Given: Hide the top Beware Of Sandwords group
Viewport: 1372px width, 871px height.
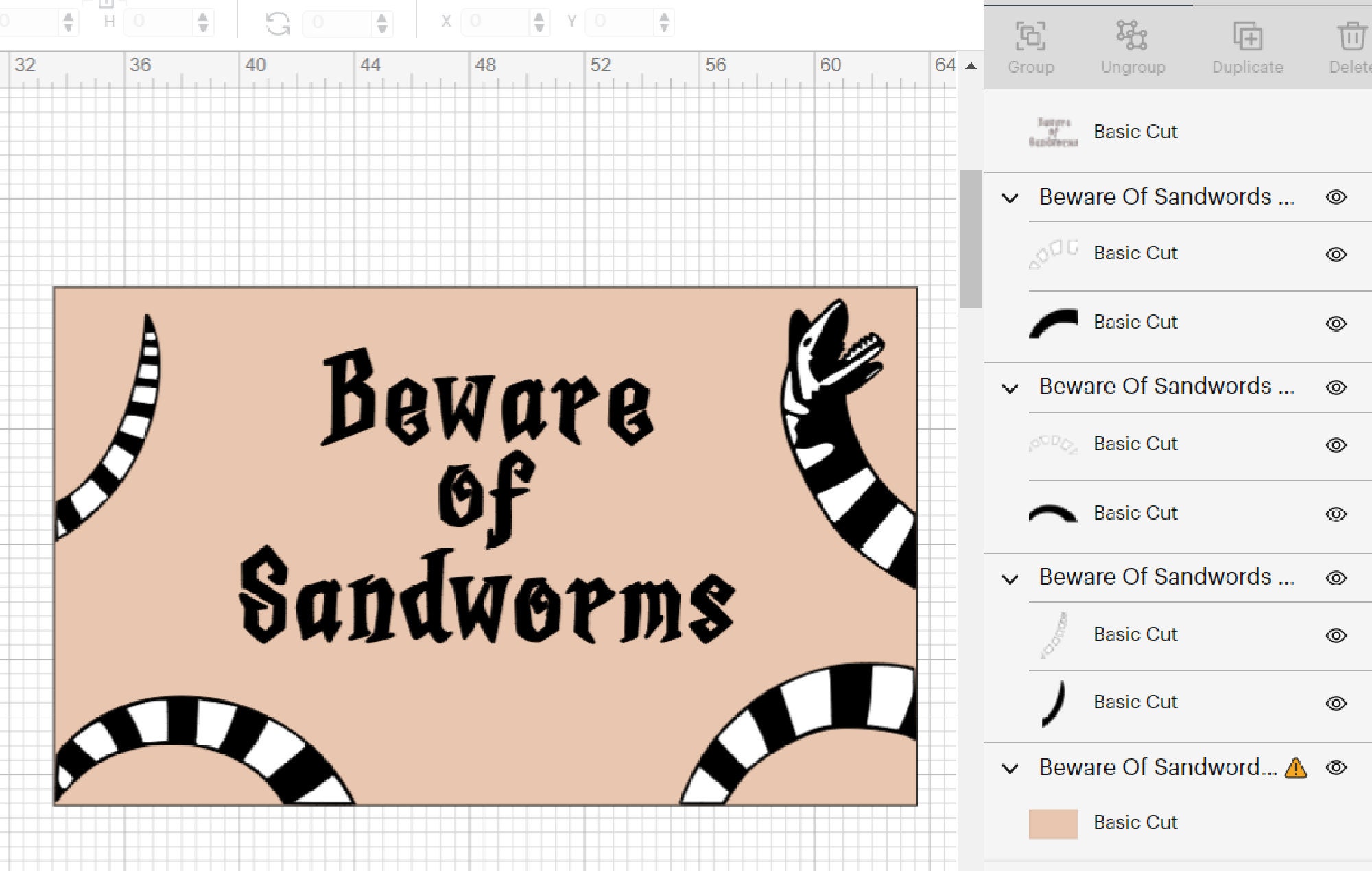Looking at the screenshot, I should pyautogui.click(x=1336, y=197).
